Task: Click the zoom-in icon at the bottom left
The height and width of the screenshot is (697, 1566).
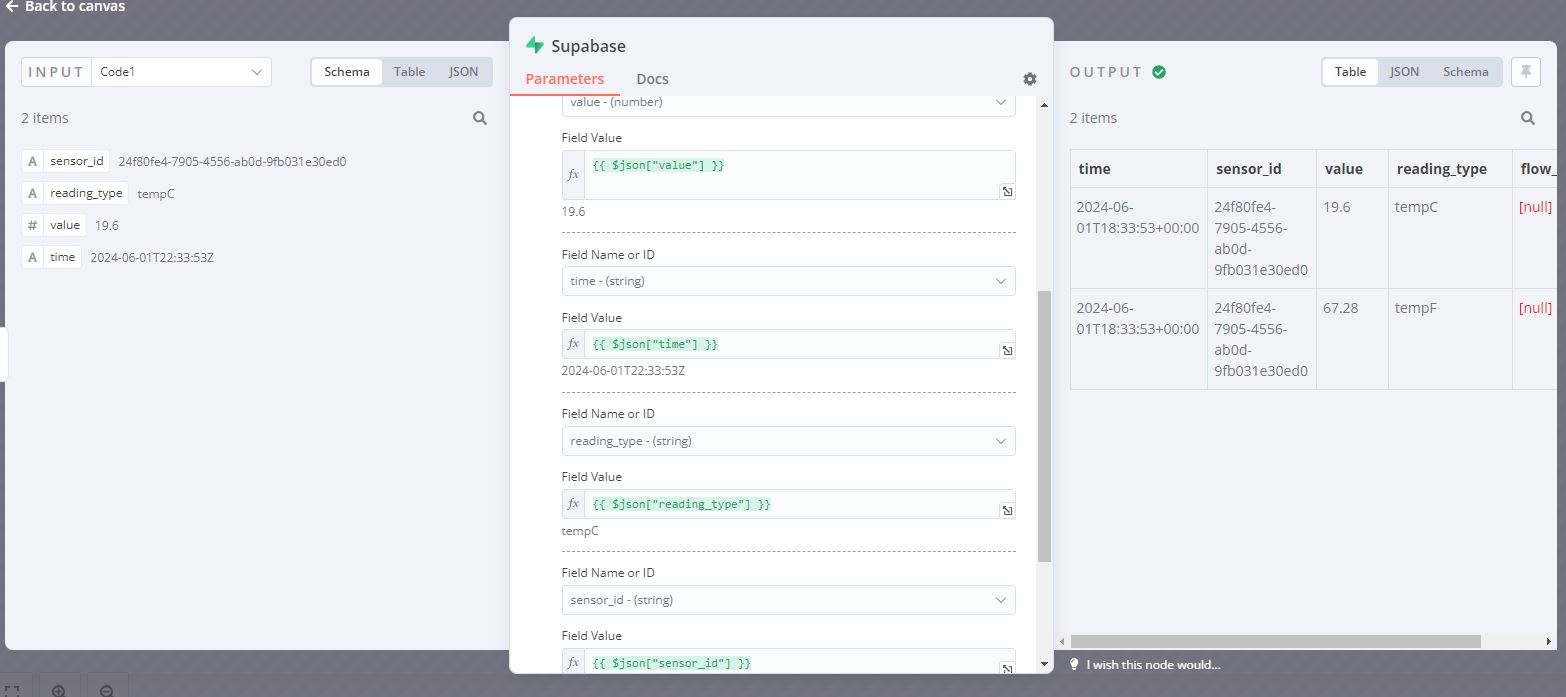Action: click(x=60, y=689)
